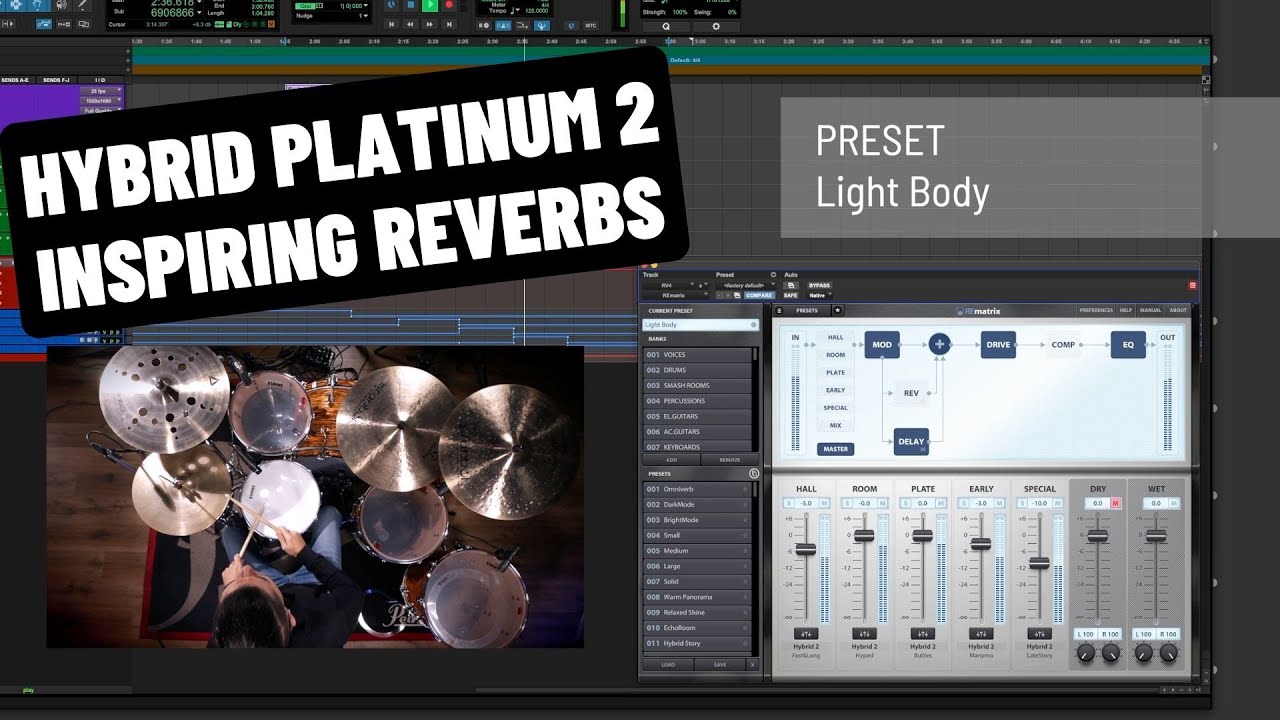
Task: Click the REMOVE bank button
Action: (730, 459)
